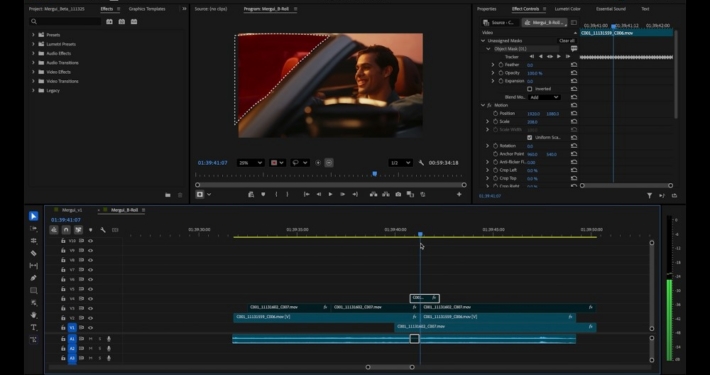Select the Track Select Forward tool
The image size is (710, 375).
[34, 229]
